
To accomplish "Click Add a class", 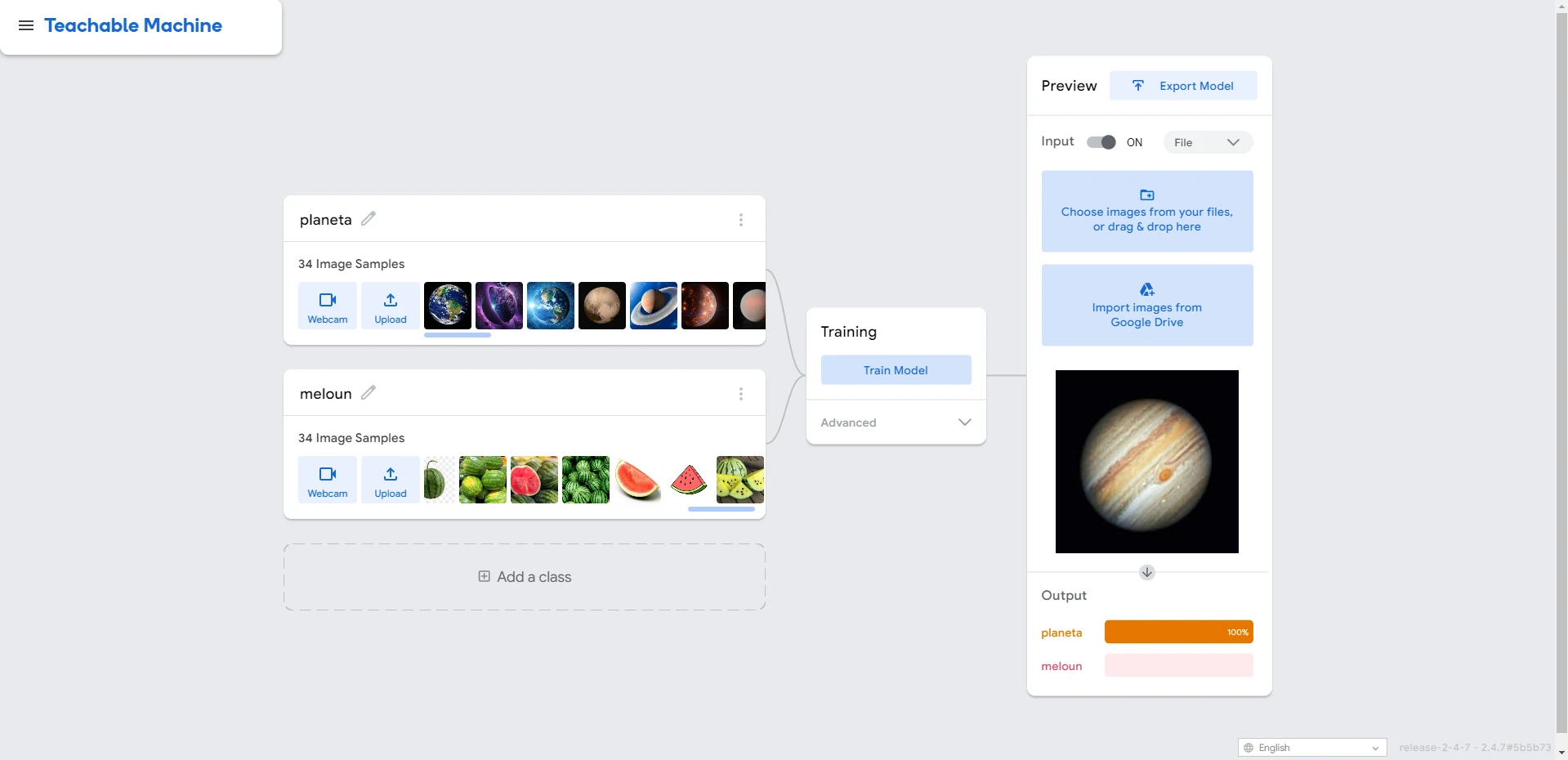I will click(x=525, y=577).
